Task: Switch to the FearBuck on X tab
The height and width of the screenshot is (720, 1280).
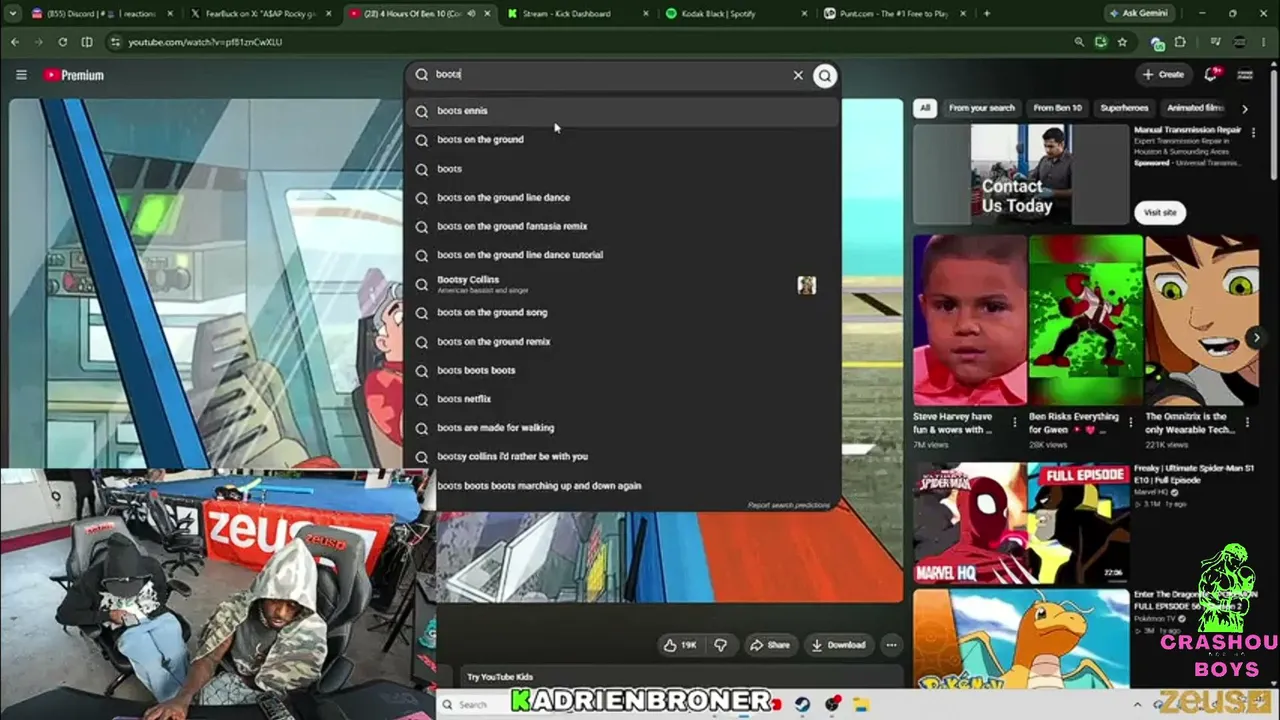Action: 263,13
